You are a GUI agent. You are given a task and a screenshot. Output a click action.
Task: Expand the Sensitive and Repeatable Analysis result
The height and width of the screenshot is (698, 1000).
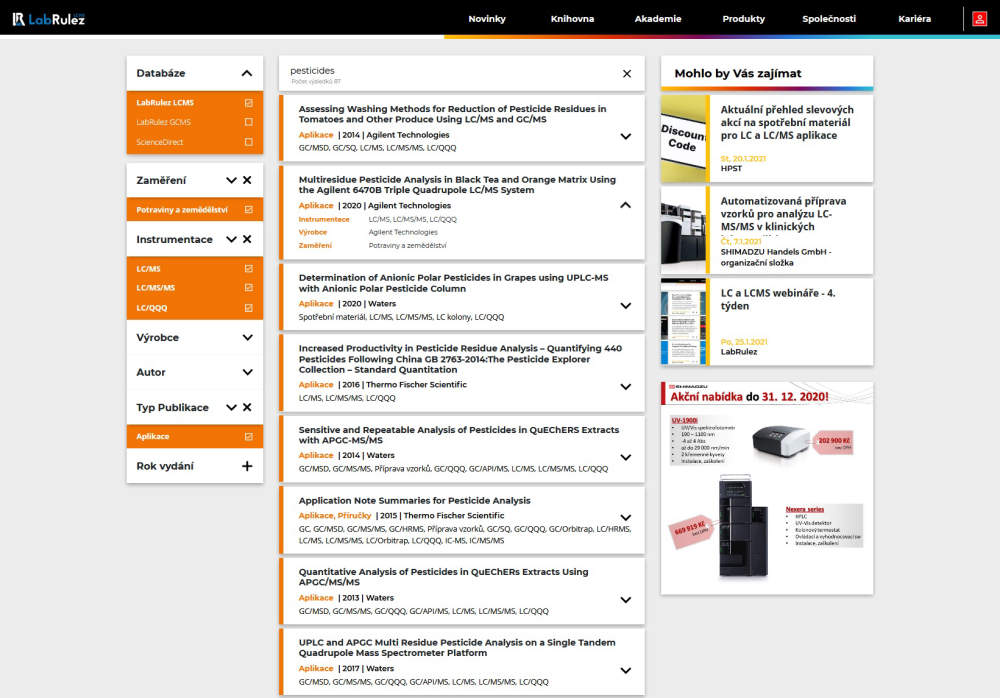click(x=626, y=457)
